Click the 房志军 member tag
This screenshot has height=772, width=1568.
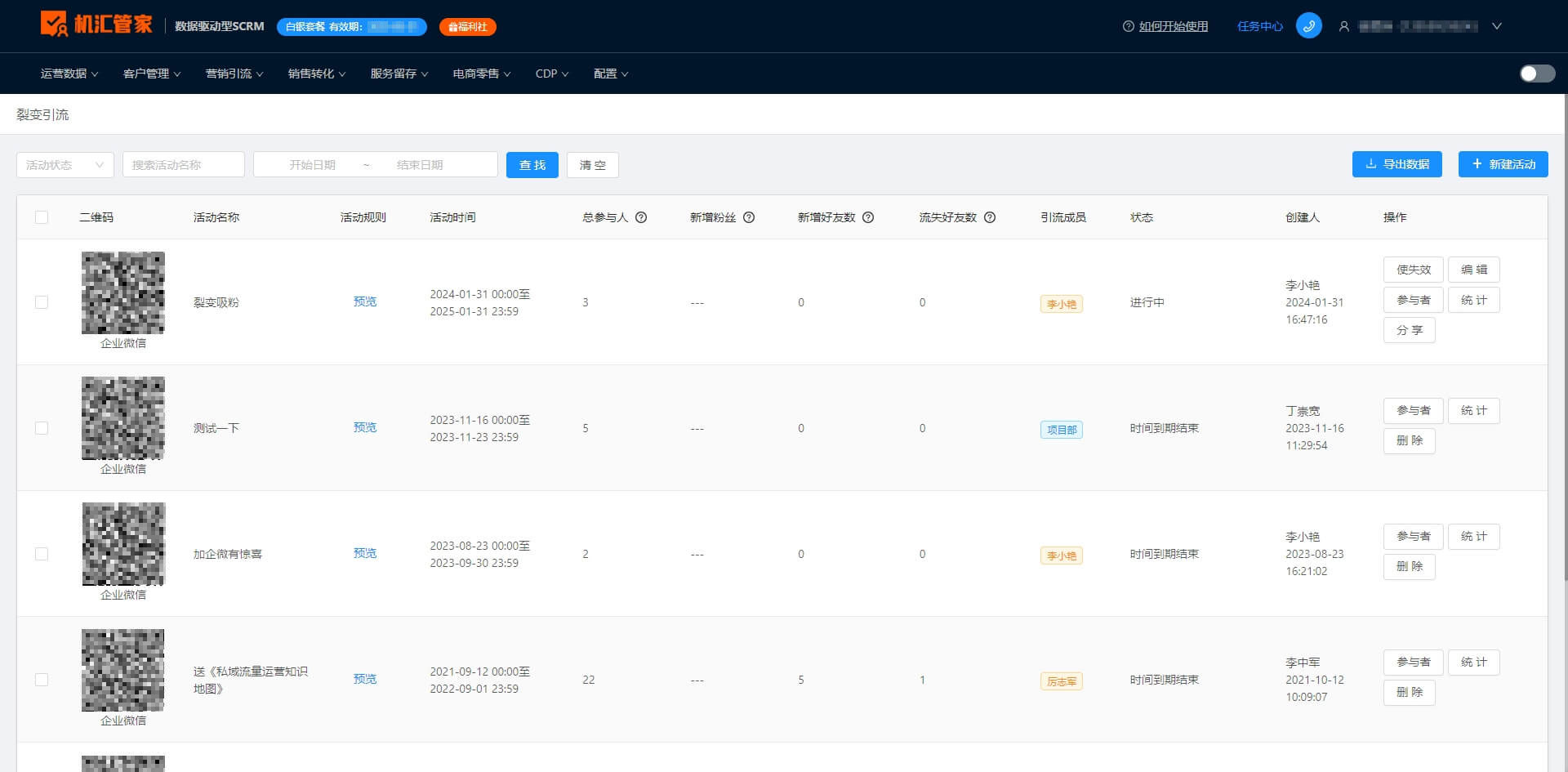pos(1062,681)
